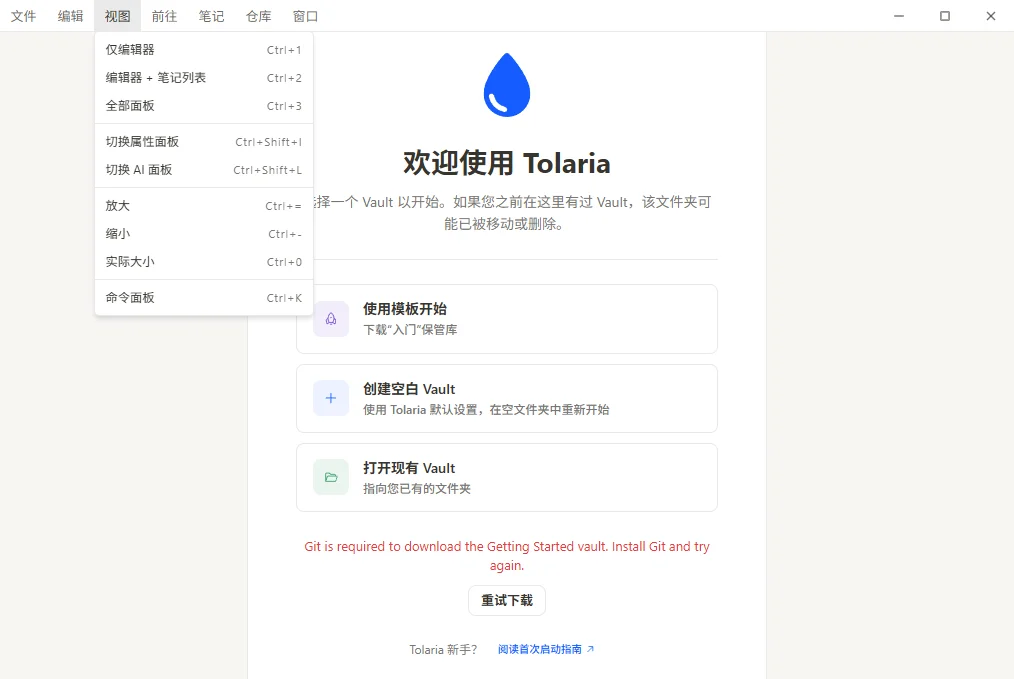Click the 创建空白 Vault card
1014x679 pixels.
(507, 398)
